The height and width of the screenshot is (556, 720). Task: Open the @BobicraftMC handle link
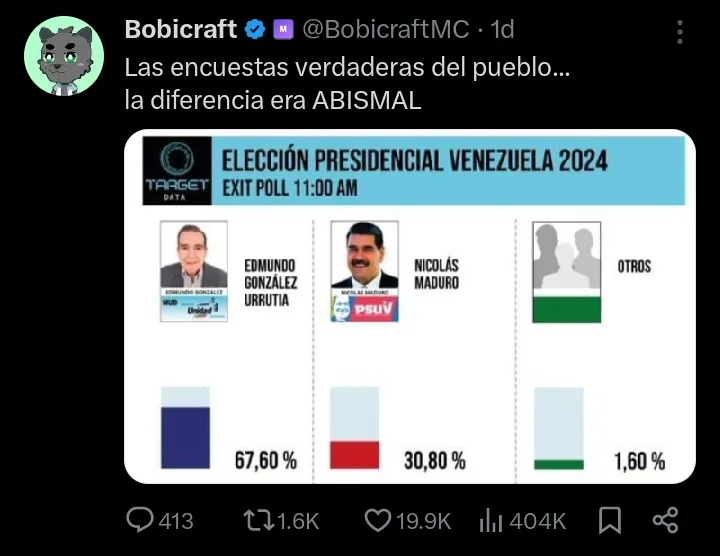click(x=385, y=30)
